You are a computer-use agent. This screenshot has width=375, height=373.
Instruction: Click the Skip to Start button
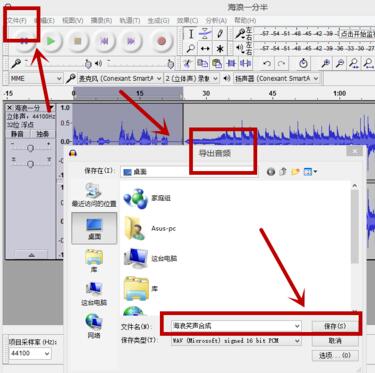104,41
